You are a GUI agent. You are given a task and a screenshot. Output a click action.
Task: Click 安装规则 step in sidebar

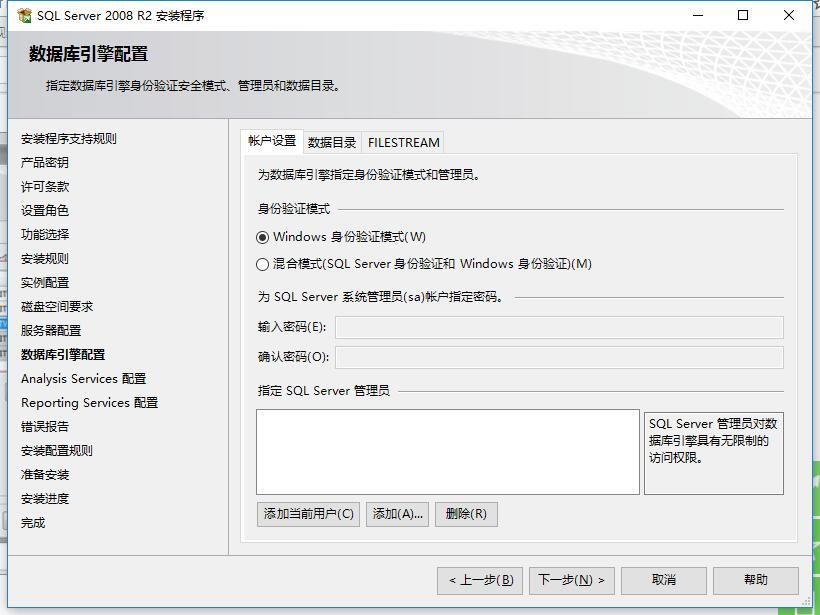point(44,259)
